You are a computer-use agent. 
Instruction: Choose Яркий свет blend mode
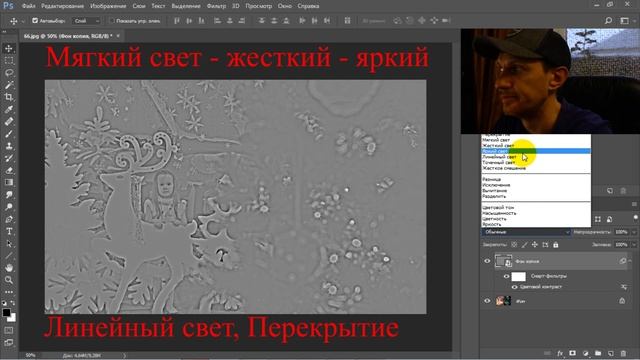point(536,151)
